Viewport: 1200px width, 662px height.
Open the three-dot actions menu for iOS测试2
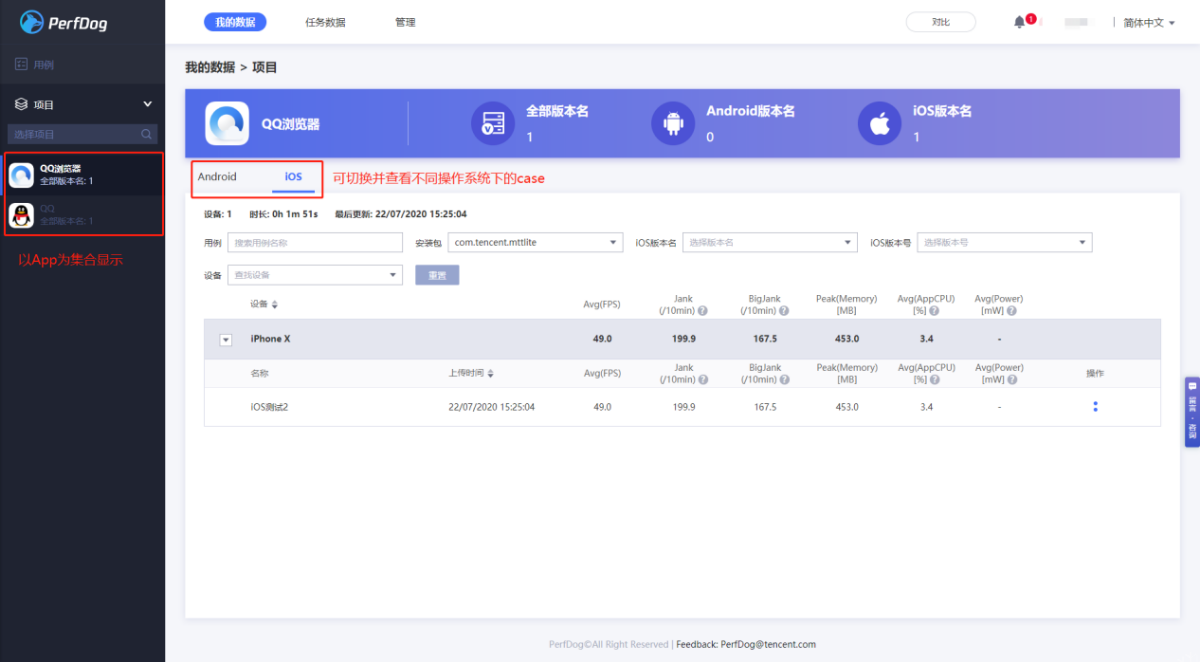1096,407
